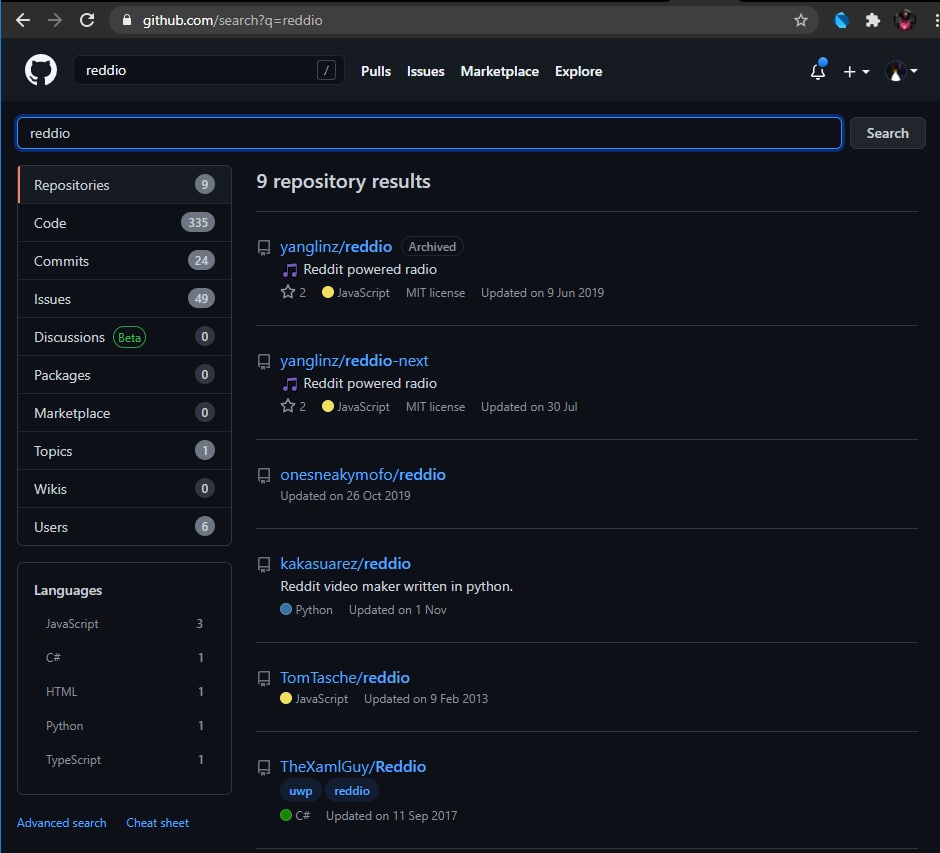The height and width of the screenshot is (853, 940).
Task: Click star count of yanglinz/reddio-next
Action: tap(293, 406)
